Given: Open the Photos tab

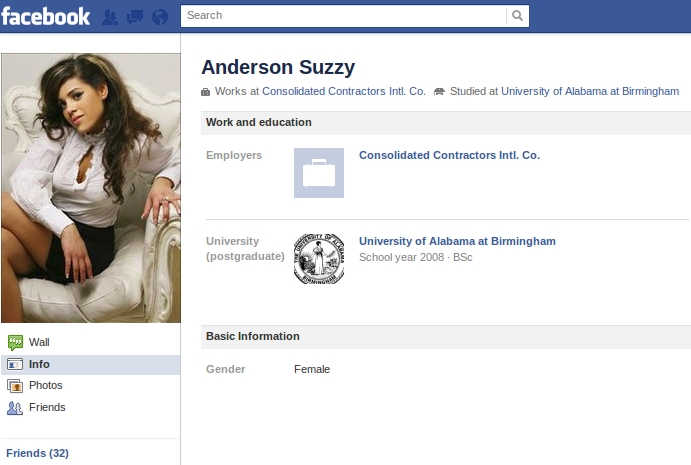Looking at the screenshot, I should (x=90, y=386).
